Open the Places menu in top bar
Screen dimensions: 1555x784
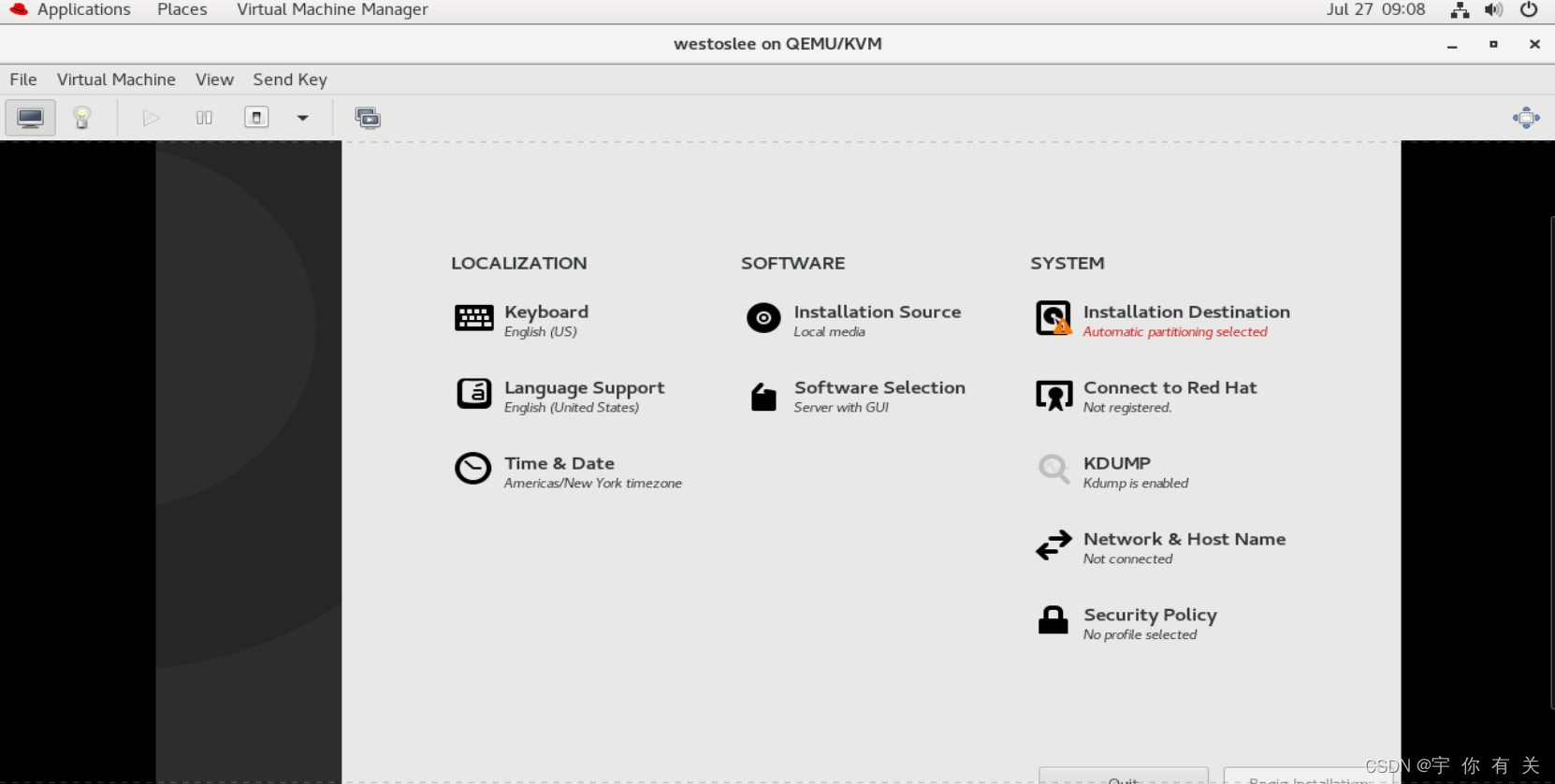point(182,9)
